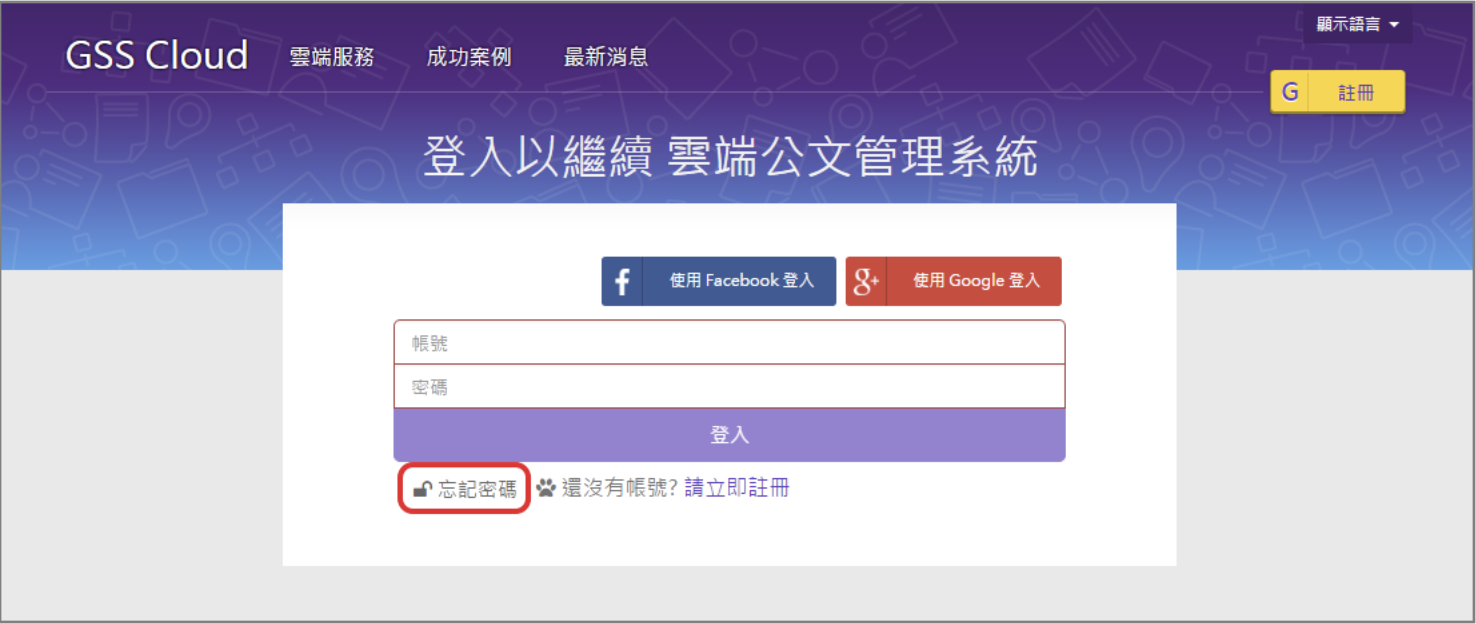This screenshot has width=1476, height=624.
Task: Open the 雲端服務 menu item
Action: click(x=332, y=57)
